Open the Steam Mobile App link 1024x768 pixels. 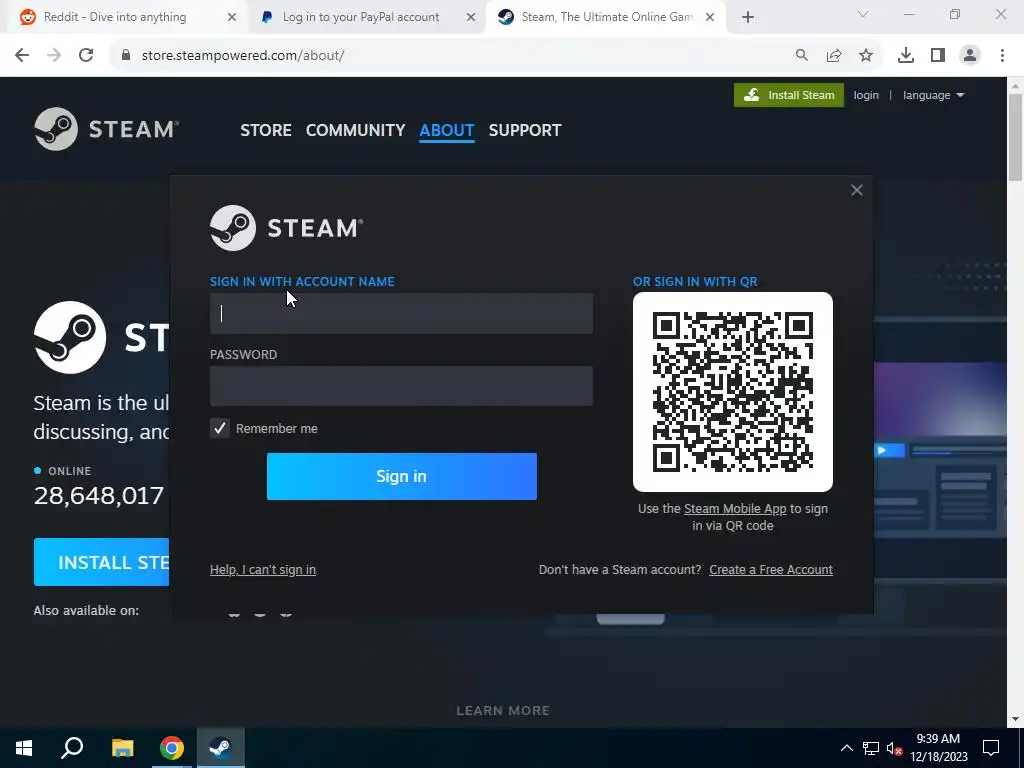[x=735, y=509]
